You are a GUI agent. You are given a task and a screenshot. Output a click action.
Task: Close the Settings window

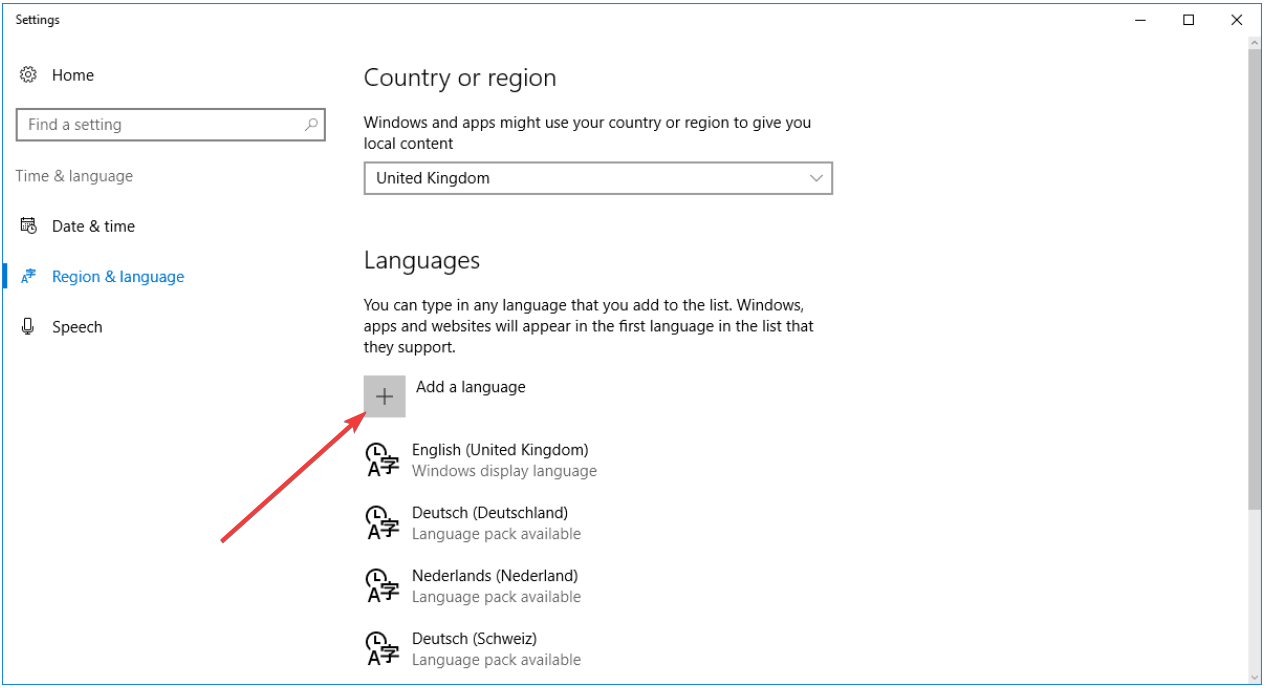tap(1236, 20)
